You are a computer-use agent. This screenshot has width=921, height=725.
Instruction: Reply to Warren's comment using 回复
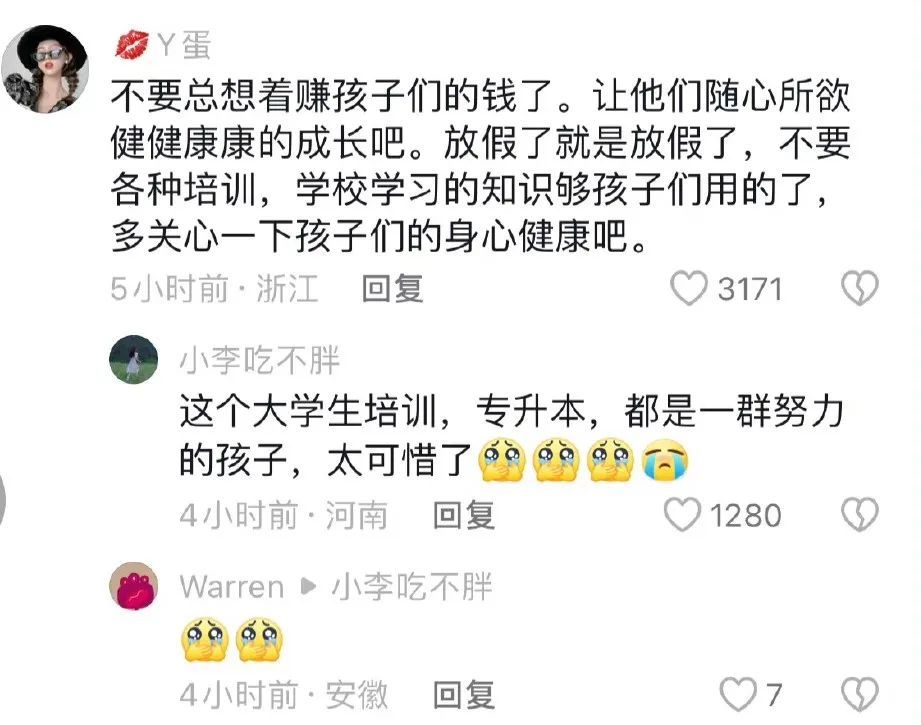(463, 695)
